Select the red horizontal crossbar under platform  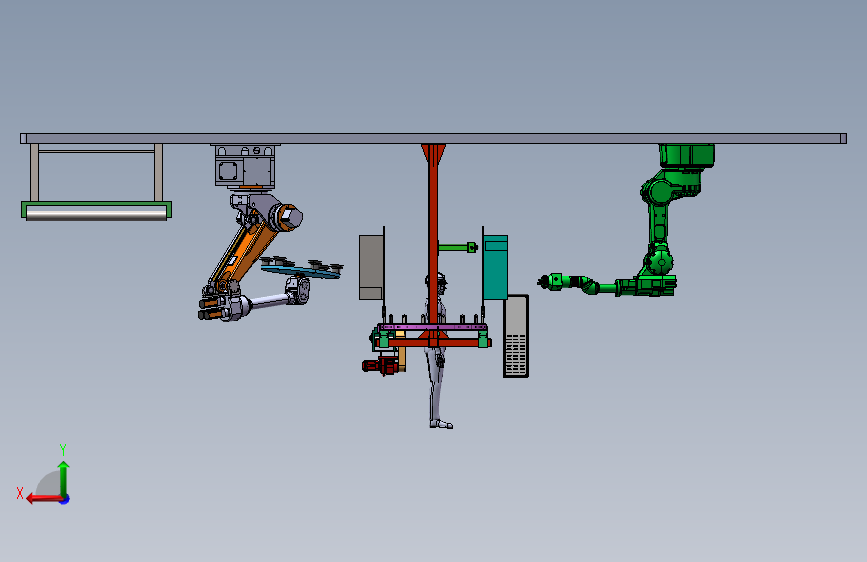[x=433, y=343]
